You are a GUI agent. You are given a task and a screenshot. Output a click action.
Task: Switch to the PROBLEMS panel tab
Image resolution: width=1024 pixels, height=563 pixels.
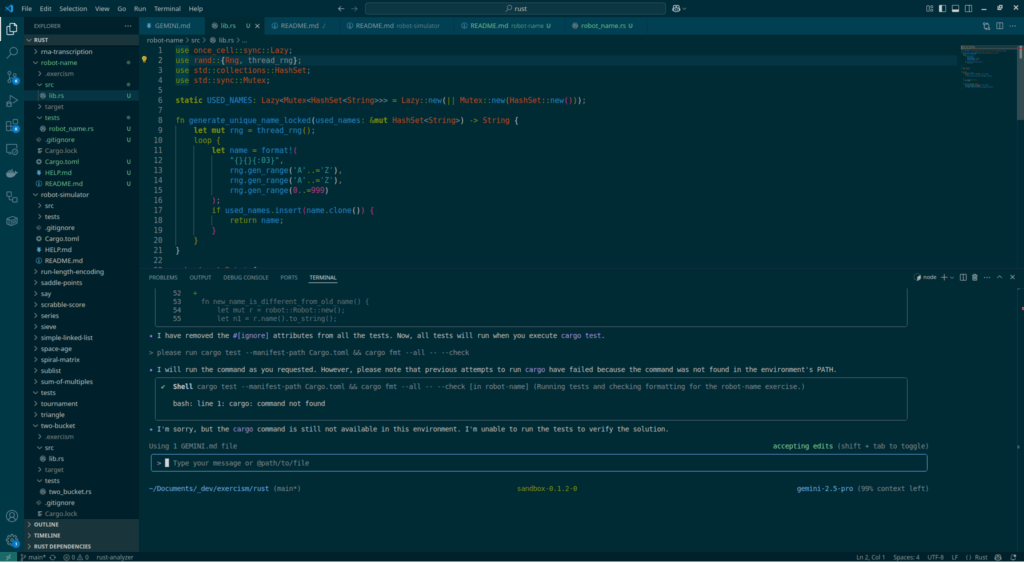(x=162, y=277)
